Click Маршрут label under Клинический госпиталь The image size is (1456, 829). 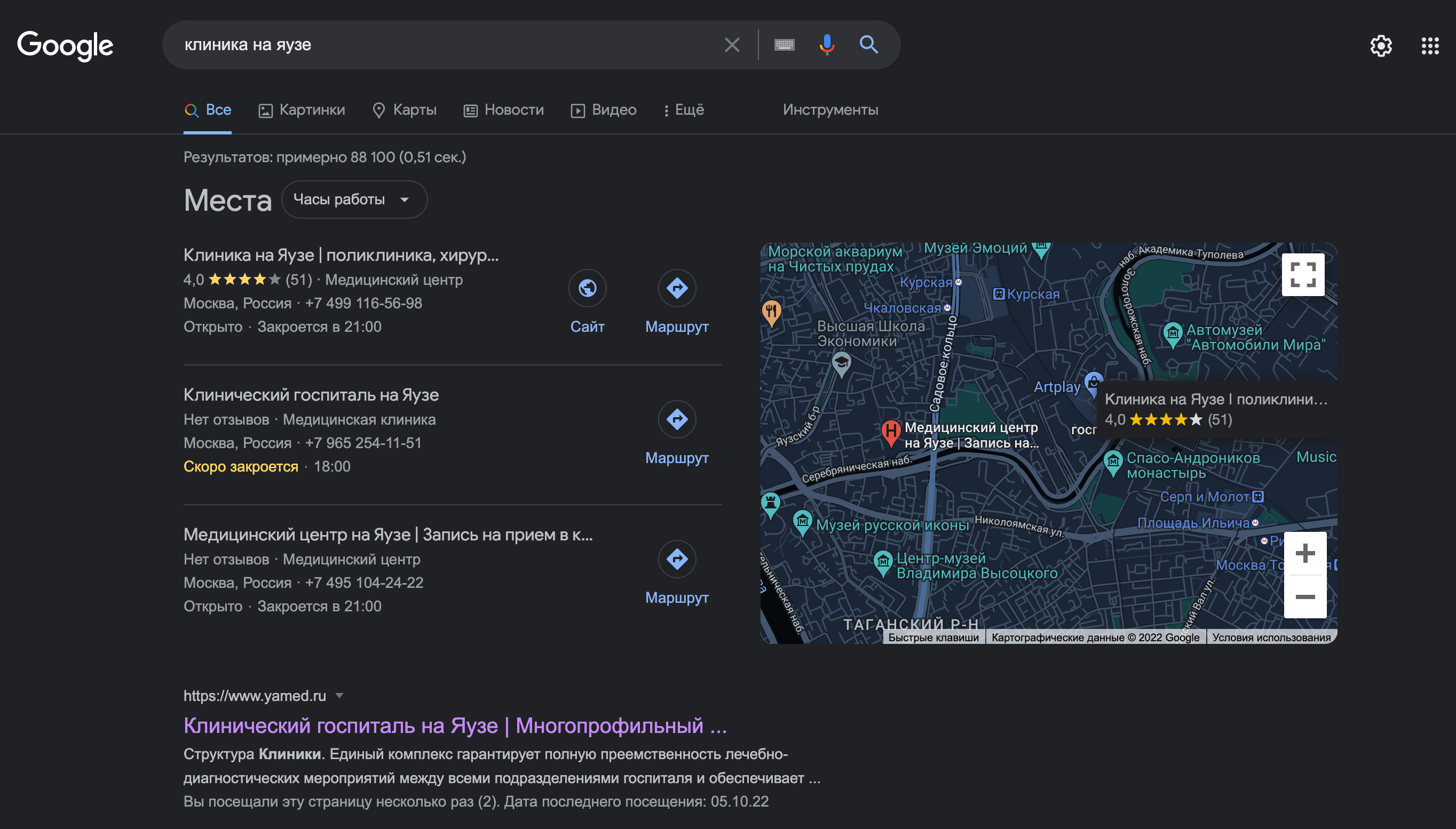pos(677,458)
